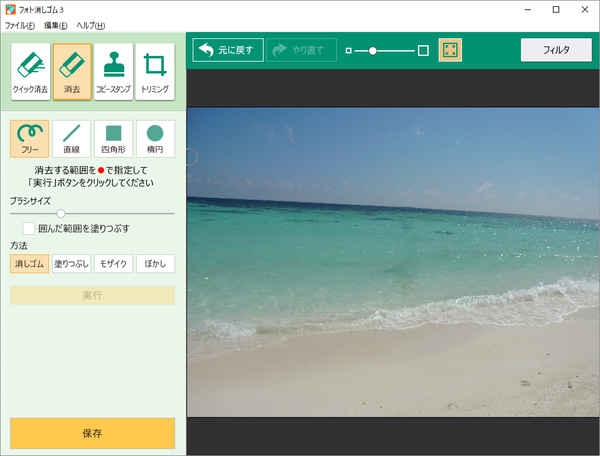Screen dimensions: 600x456
Task: Click the 保存 save button
Action: [93, 433]
